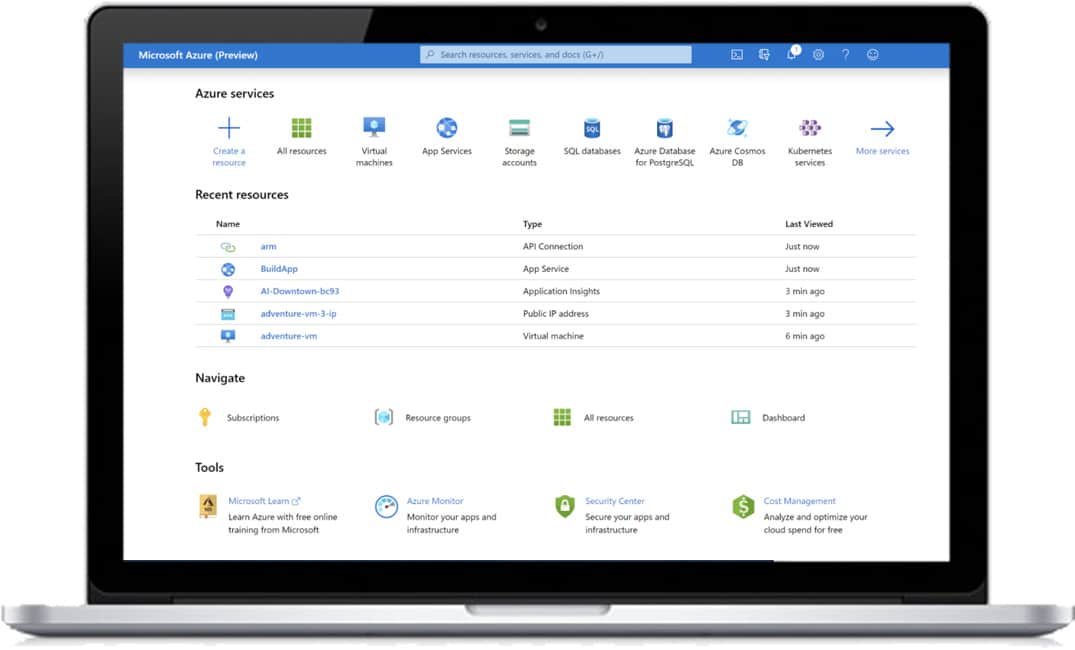1075x650 pixels.
Task: Open the SQL databases icon
Action: click(x=592, y=128)
